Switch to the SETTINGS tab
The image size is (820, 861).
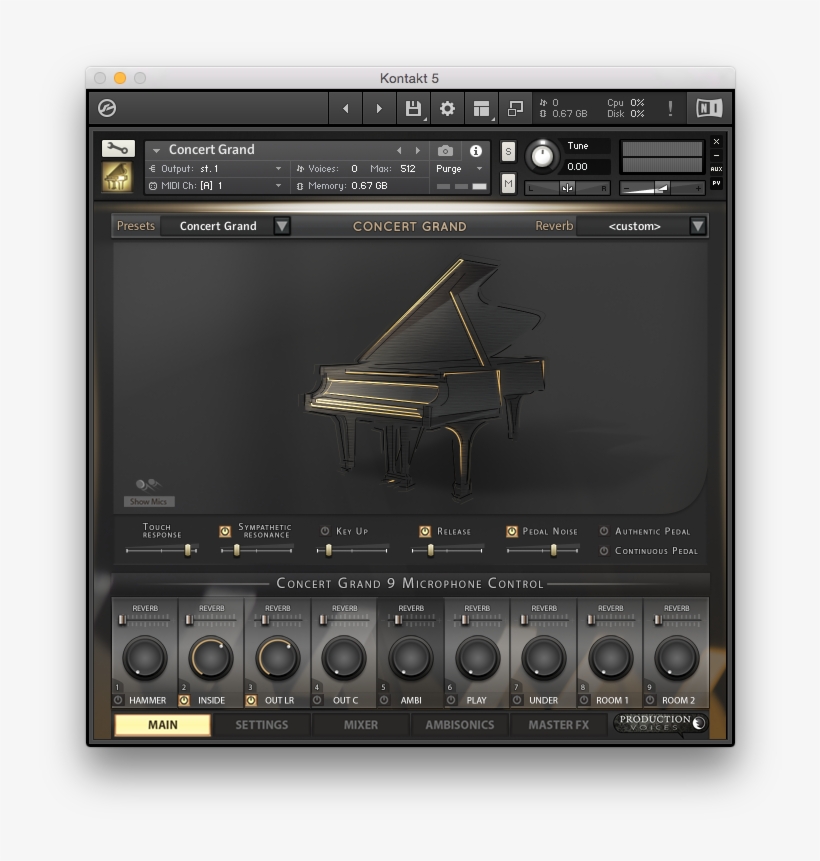[261, 724]
